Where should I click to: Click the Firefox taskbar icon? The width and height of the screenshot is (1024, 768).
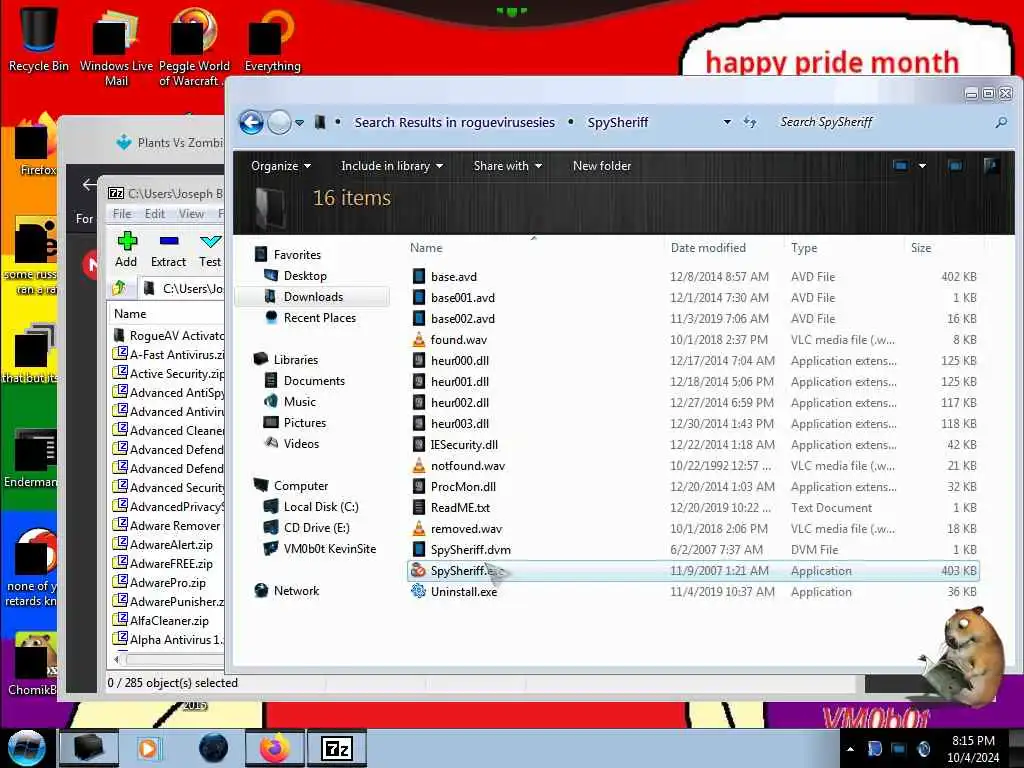pyautogui.click(x=274, y=748)
